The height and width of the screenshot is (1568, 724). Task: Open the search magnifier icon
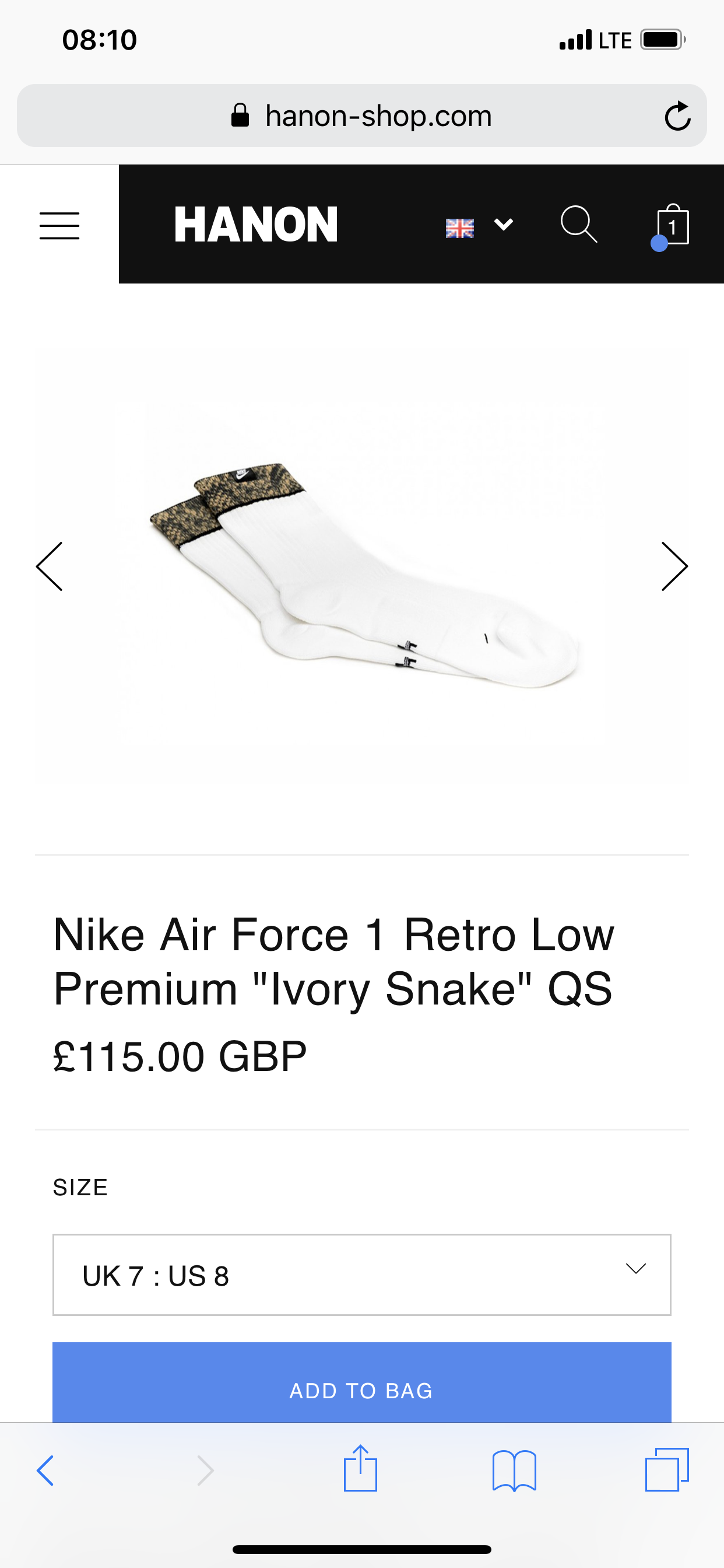point(578,224)
